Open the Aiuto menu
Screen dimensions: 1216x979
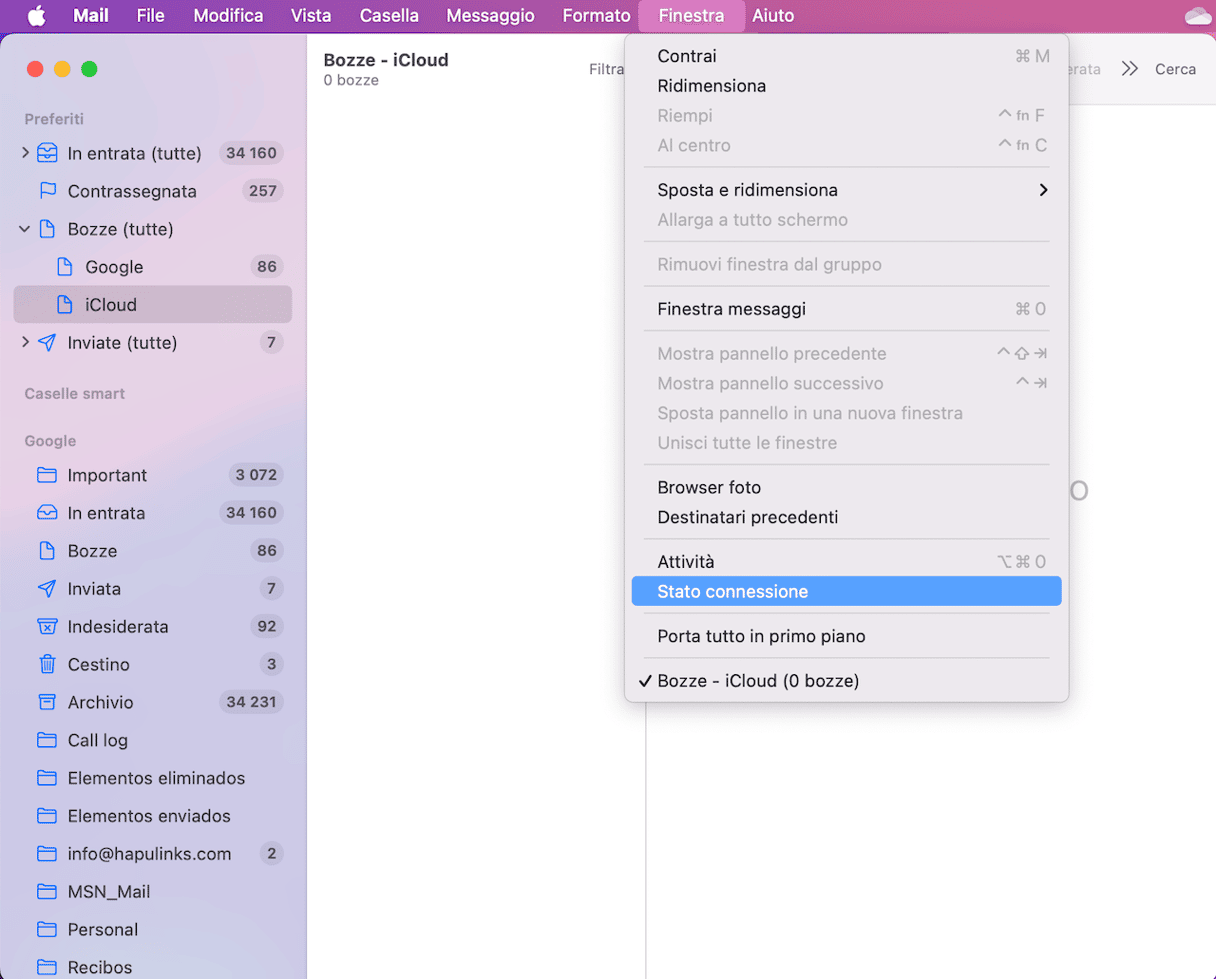[x=773, y=16]
